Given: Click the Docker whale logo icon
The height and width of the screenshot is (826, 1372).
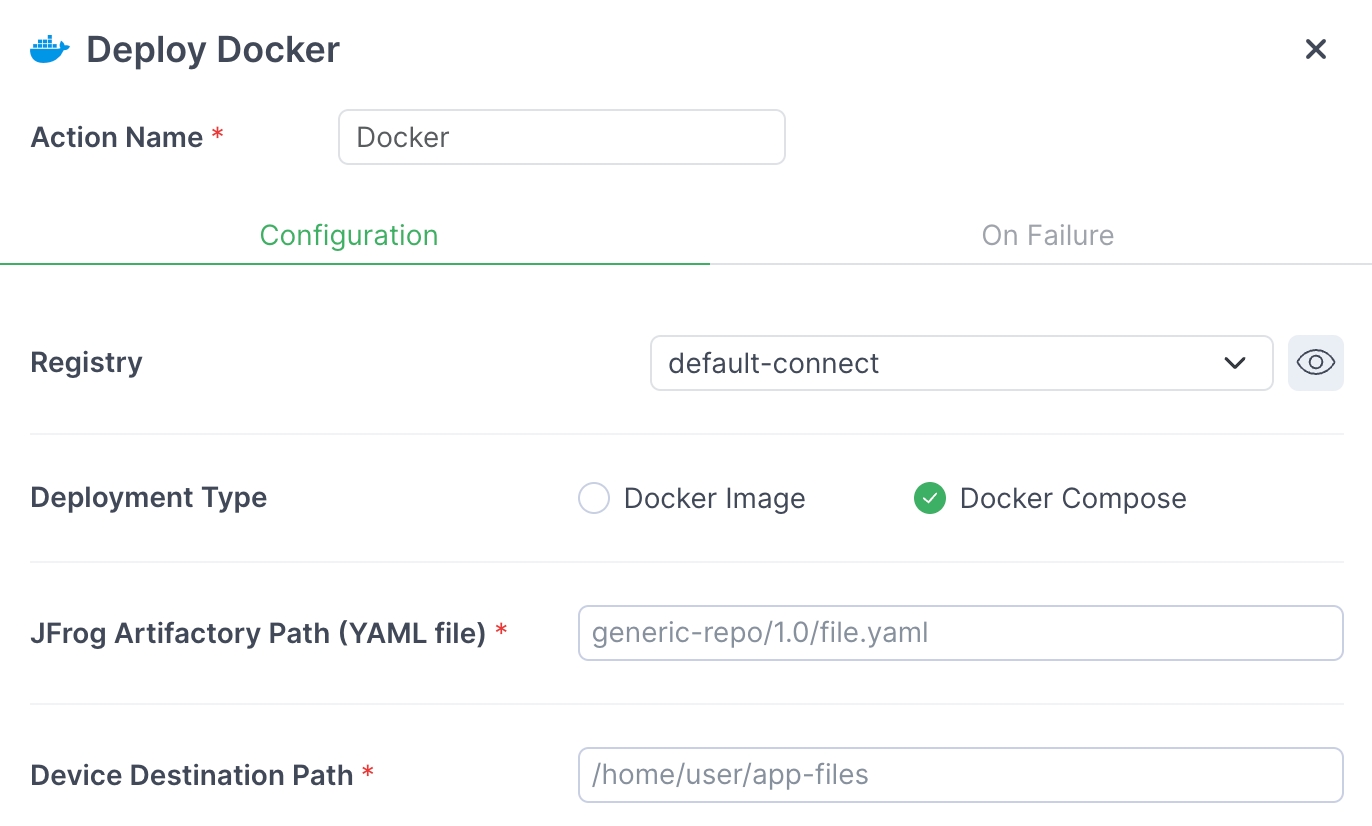Looking at the screenshot, I should click(49, 49).
